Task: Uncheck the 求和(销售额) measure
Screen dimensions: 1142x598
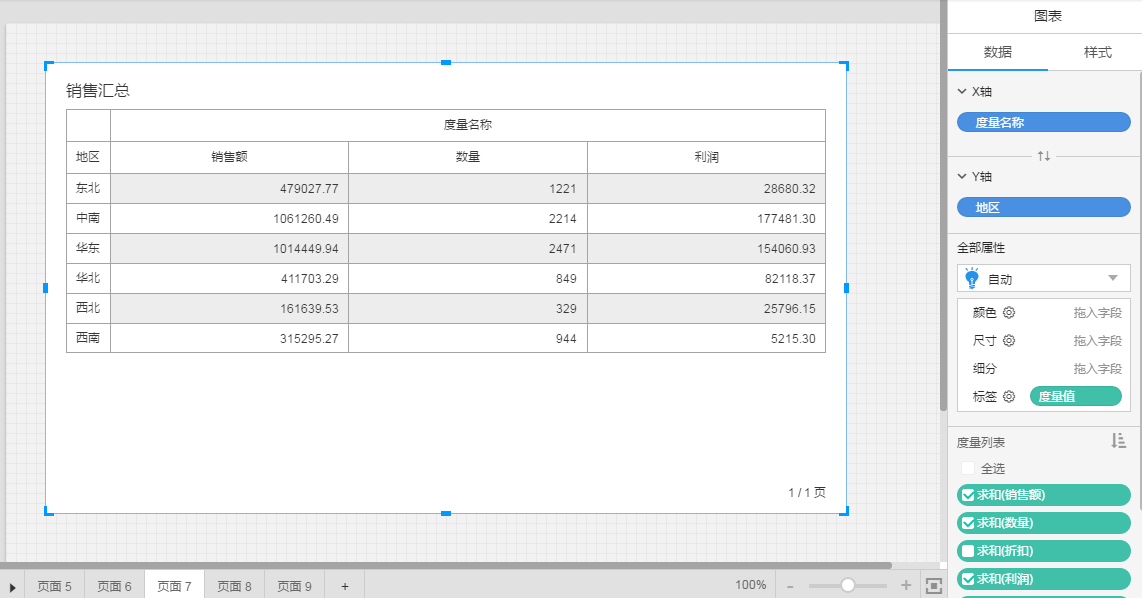Action: [x=967, y=494]
